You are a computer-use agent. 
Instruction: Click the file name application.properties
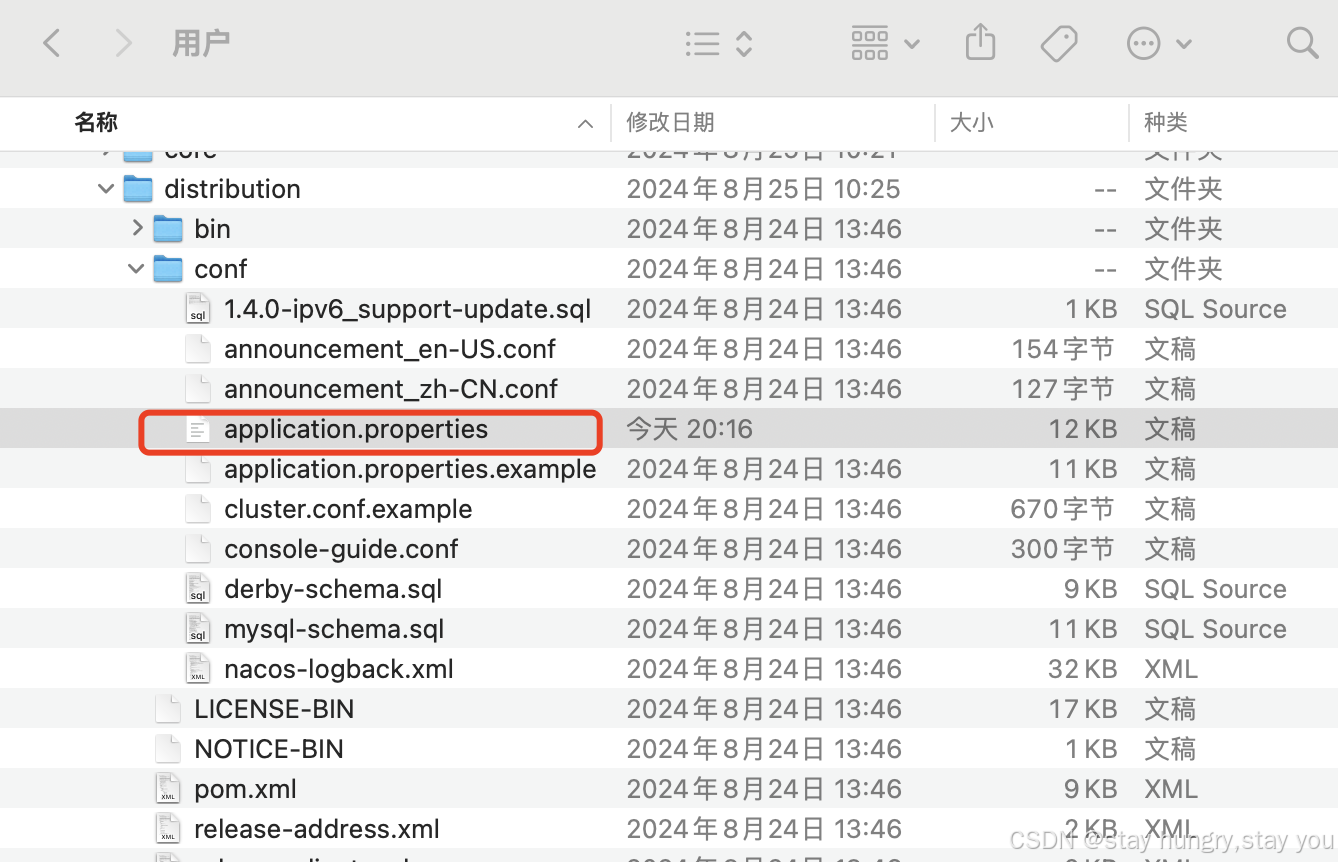pyautogui.click(x=356, y=430)
